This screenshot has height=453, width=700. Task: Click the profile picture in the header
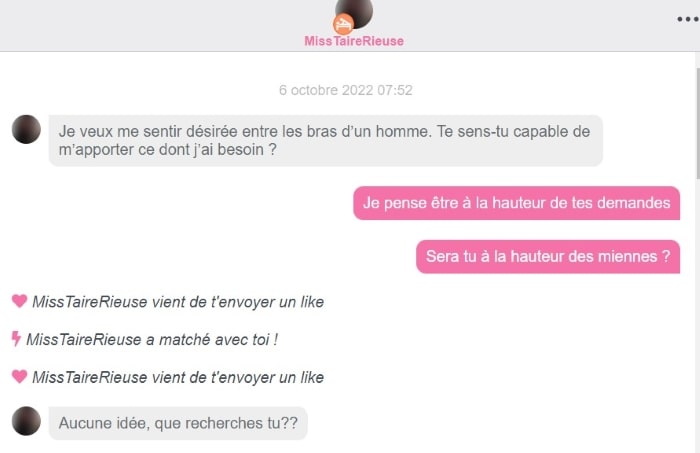[354, 12]
